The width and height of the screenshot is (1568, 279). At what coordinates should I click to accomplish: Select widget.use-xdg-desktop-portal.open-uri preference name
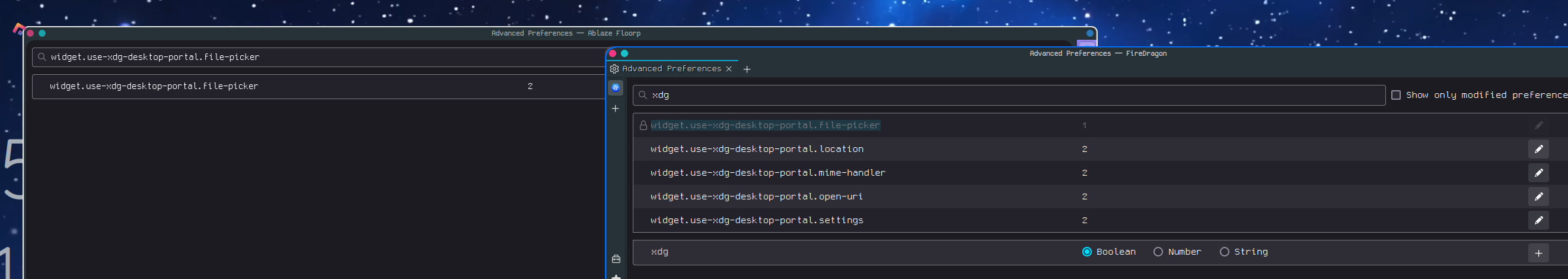tap(757, 196)
